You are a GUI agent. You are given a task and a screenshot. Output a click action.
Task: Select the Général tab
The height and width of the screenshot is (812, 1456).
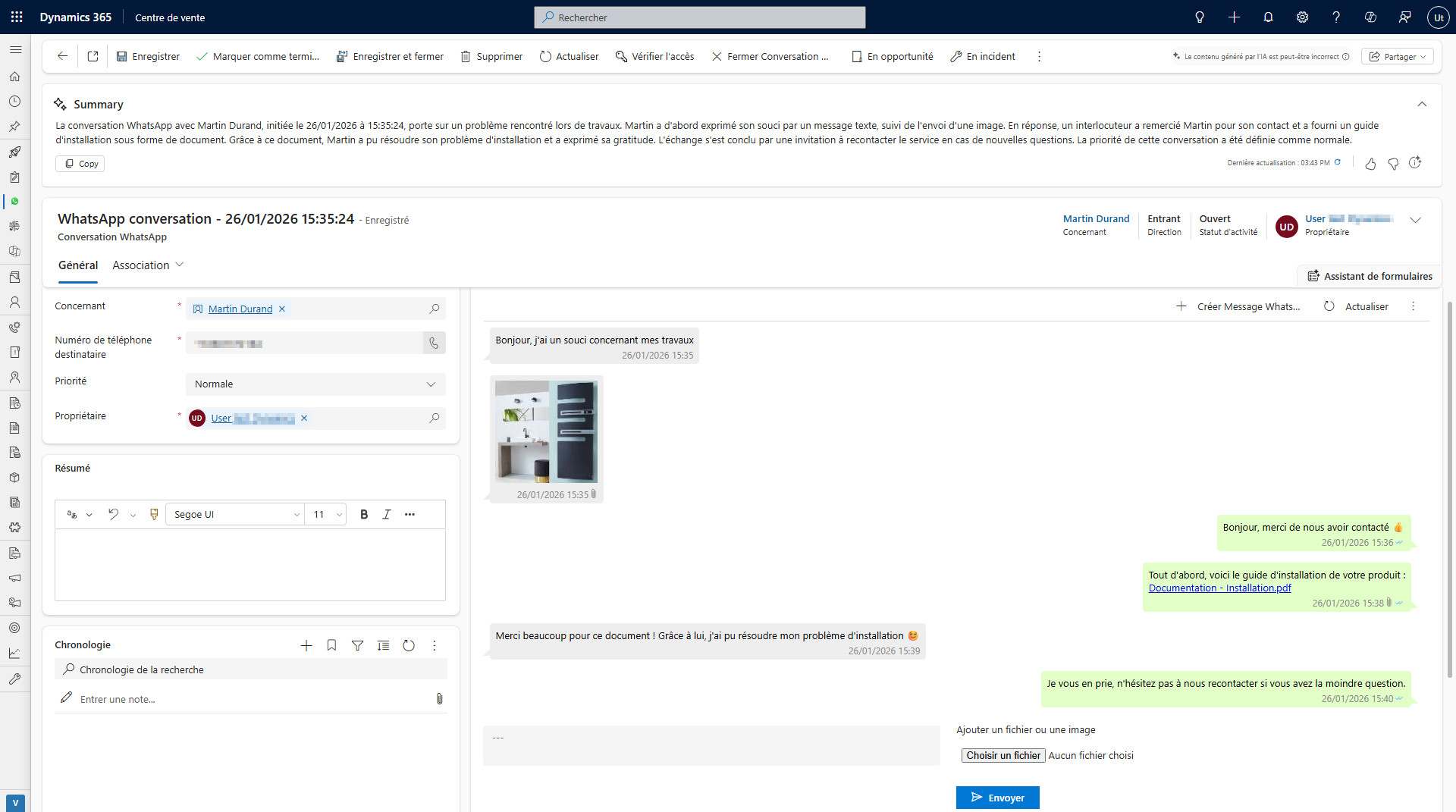(78, 265)
